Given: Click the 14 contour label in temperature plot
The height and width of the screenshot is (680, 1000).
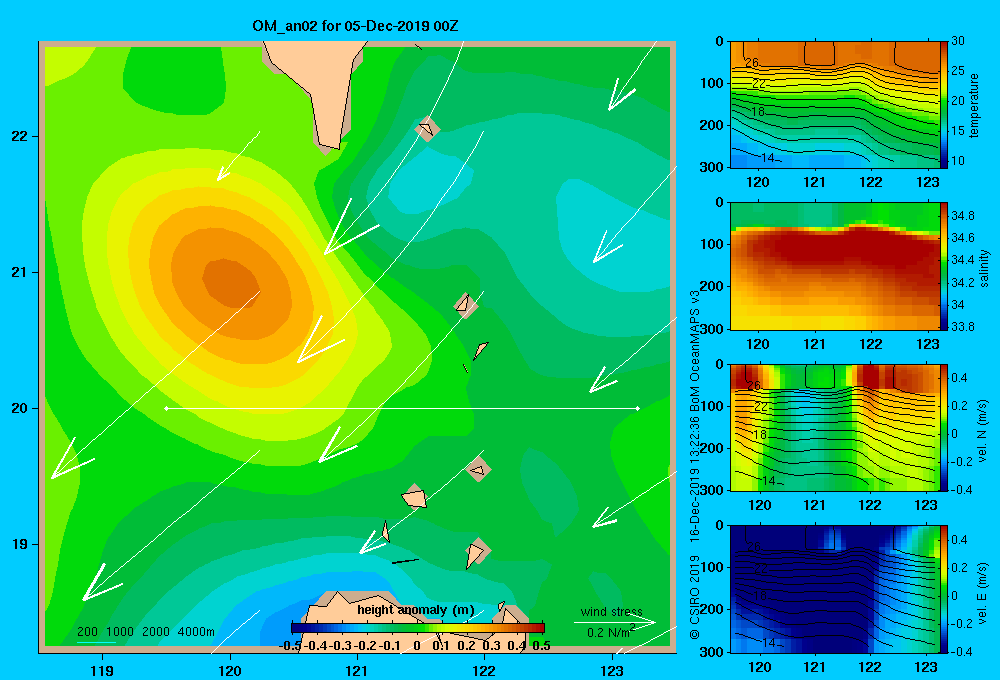Looking at the screenshot, I should coord(768,157).
